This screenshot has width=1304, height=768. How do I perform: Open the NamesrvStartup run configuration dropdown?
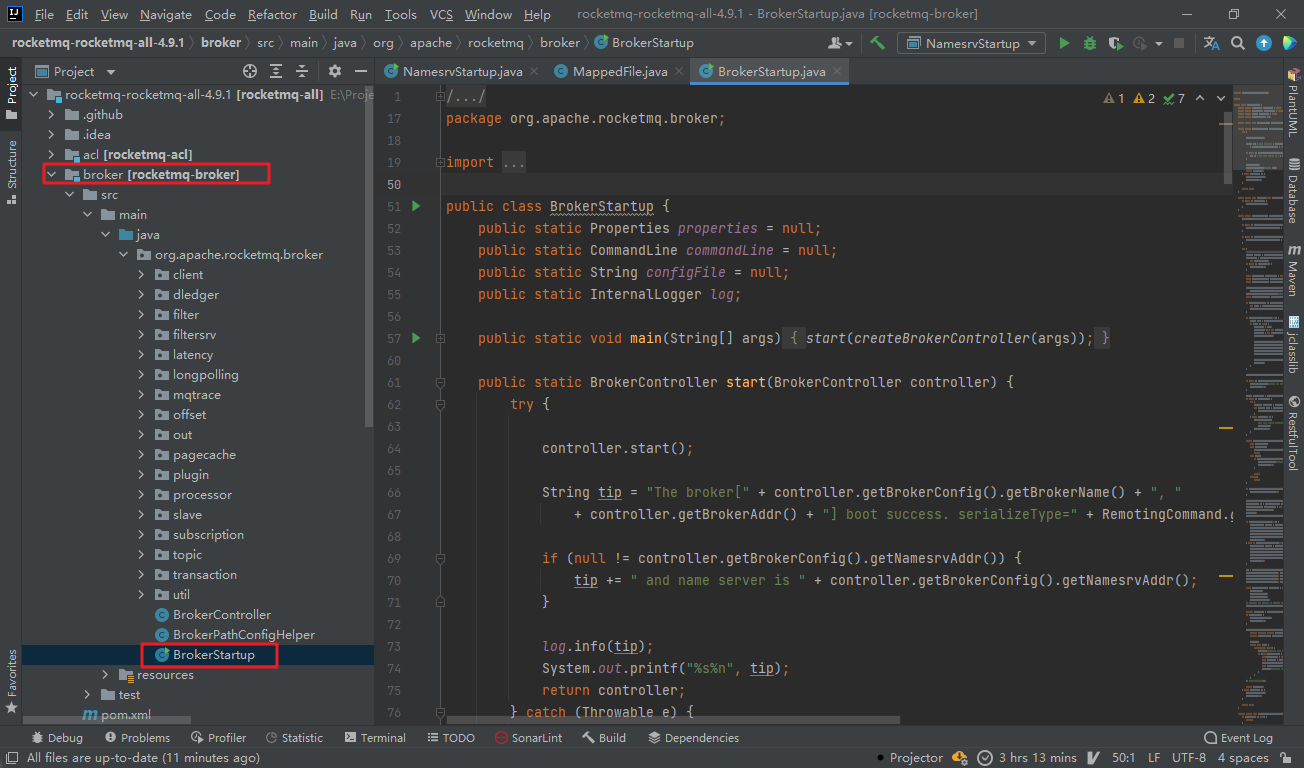coord(971,43)
